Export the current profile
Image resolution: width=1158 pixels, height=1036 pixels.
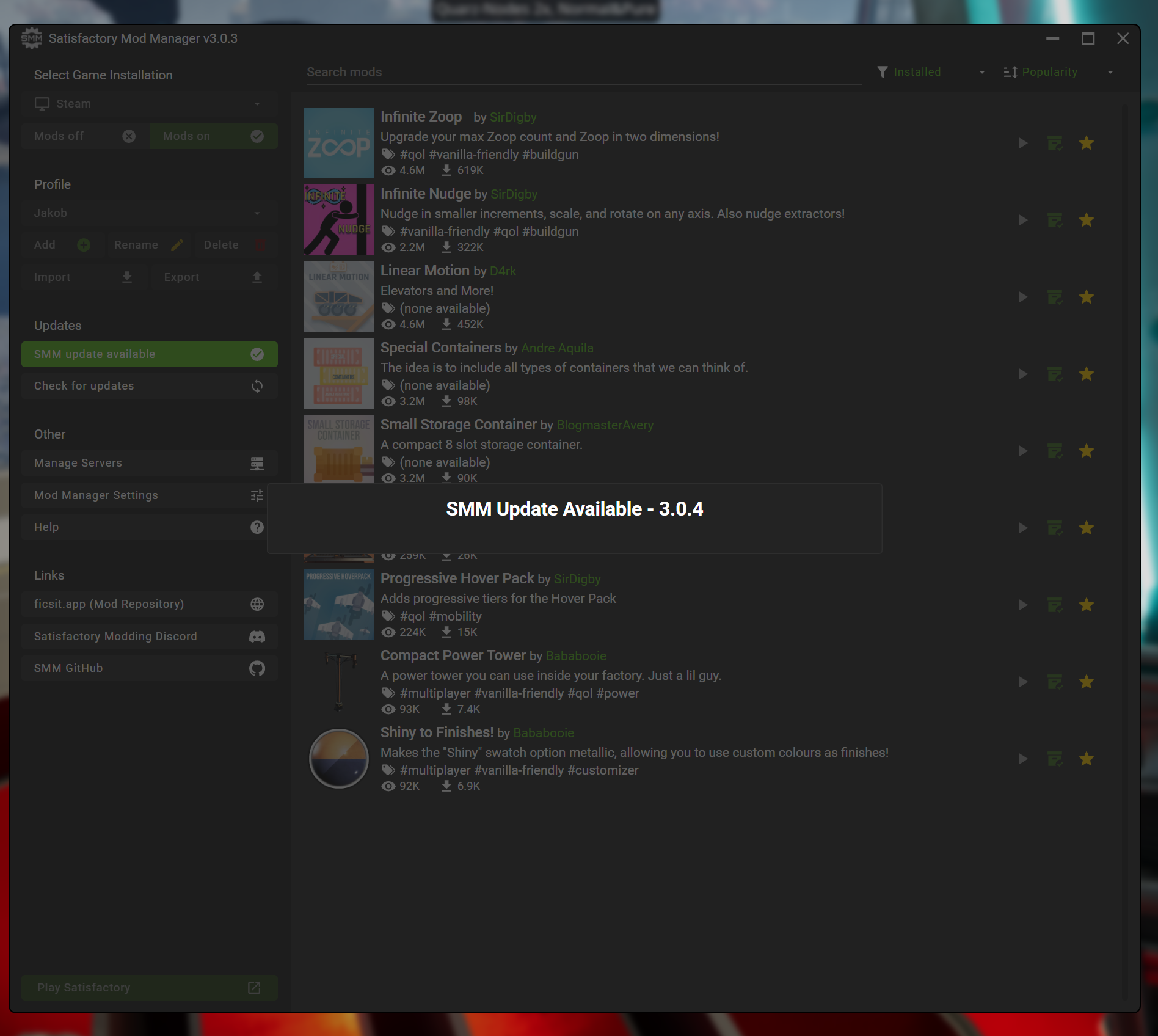pyautogui.click(x=213, y=277)
